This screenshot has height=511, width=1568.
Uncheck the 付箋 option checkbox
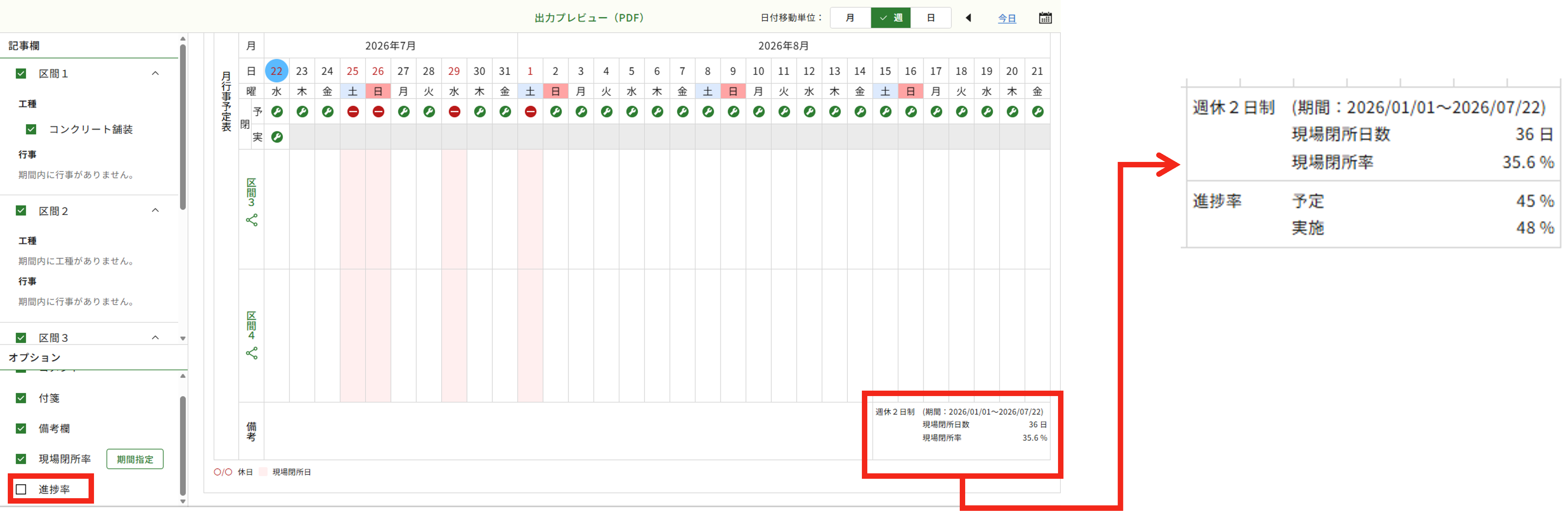pos(21,398)
